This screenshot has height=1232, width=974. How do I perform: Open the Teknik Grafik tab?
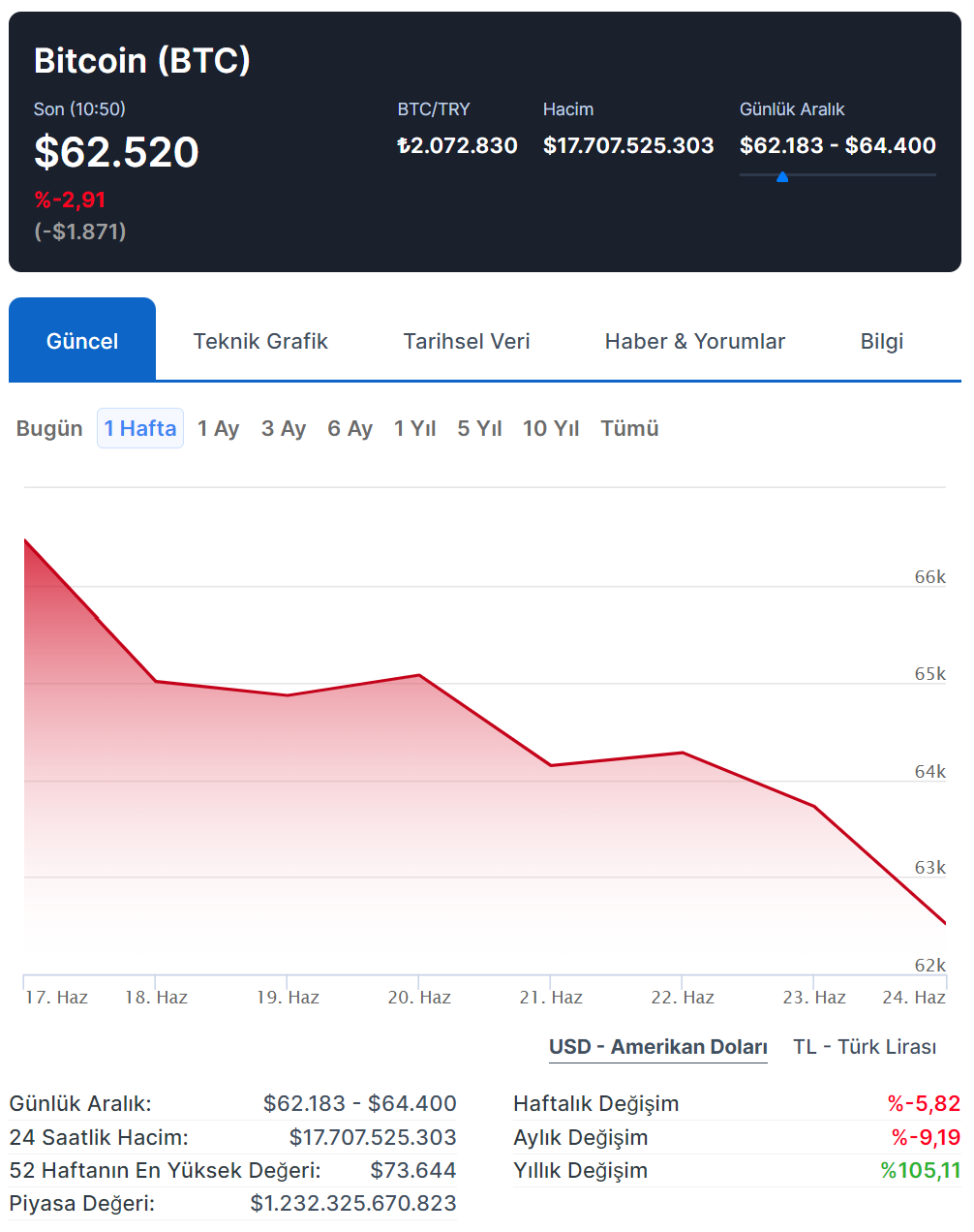tap(260, 341)
